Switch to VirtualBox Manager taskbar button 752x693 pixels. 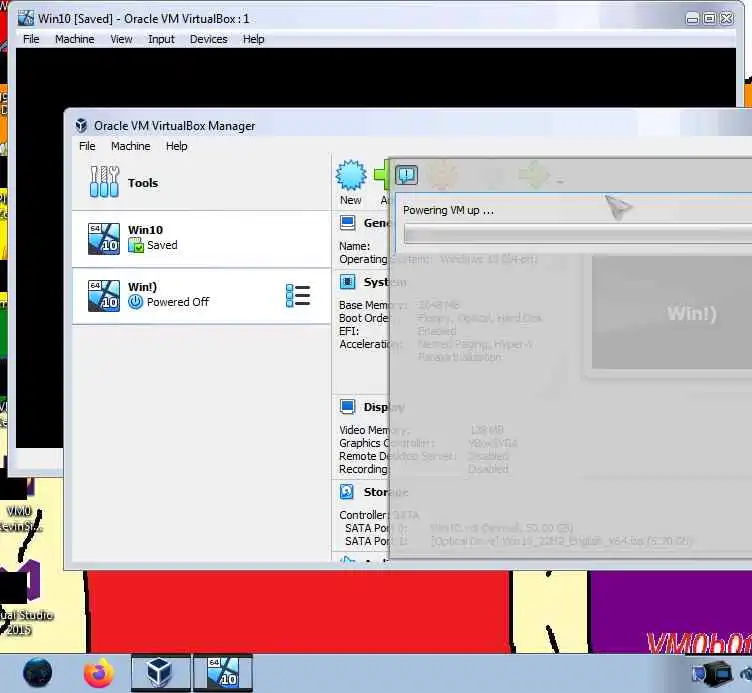[x=161, y=673]
